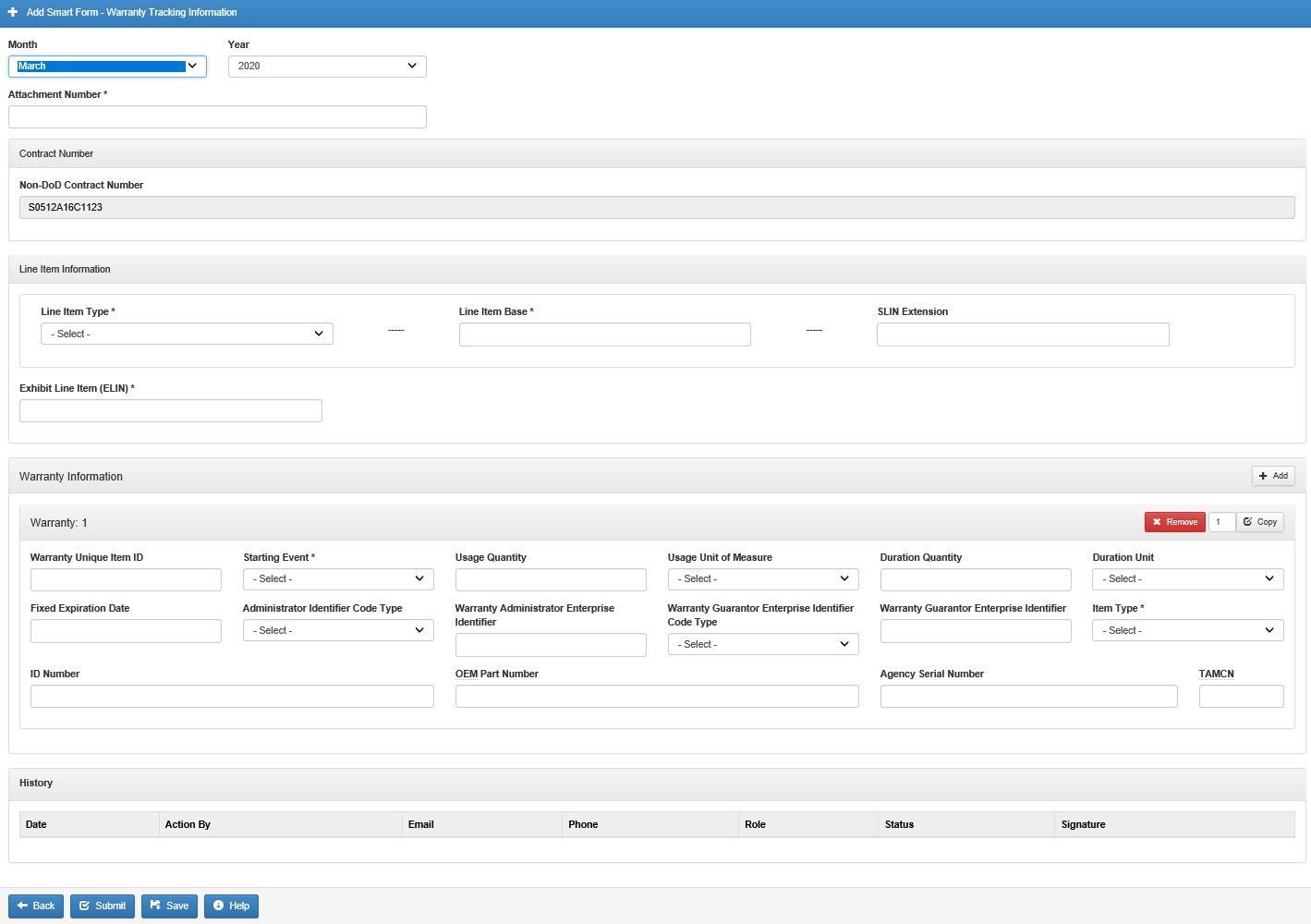The image size is (1311, 924).
Task: Click the flag icon on the Save button
Action: click(x=155, y=906)
